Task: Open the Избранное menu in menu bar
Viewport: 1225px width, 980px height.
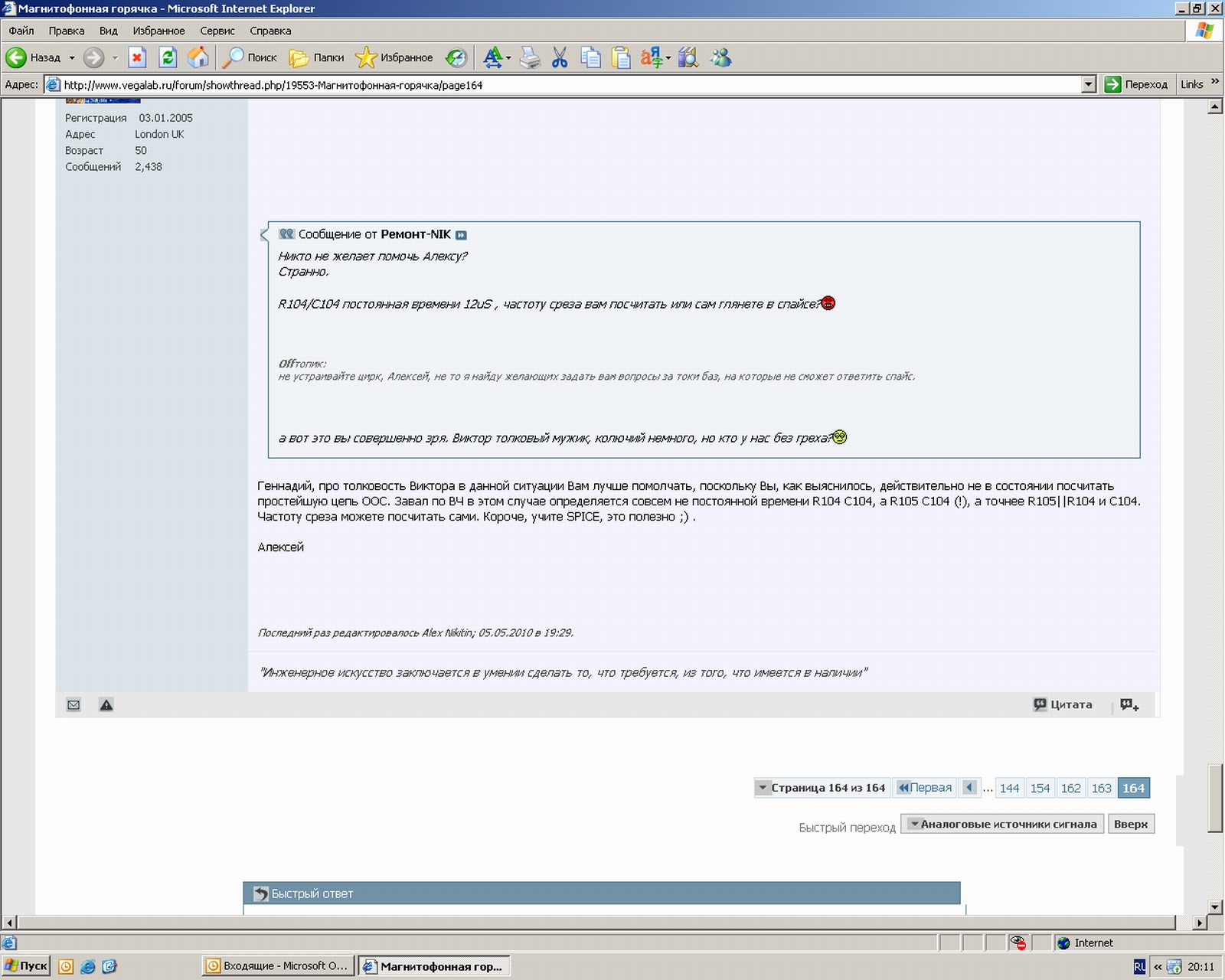Action: tap(158, 31)
